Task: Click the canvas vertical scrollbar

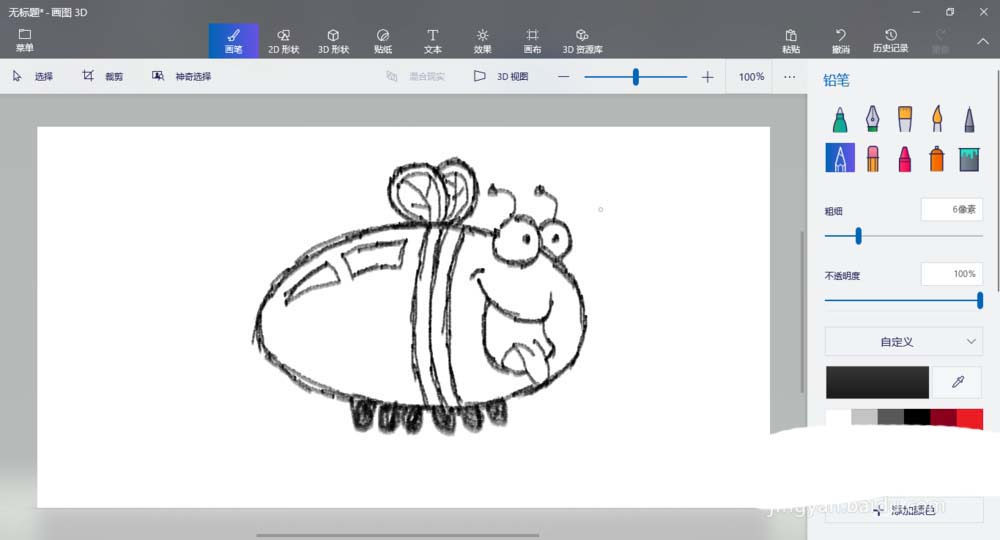Action: (802, 312)
